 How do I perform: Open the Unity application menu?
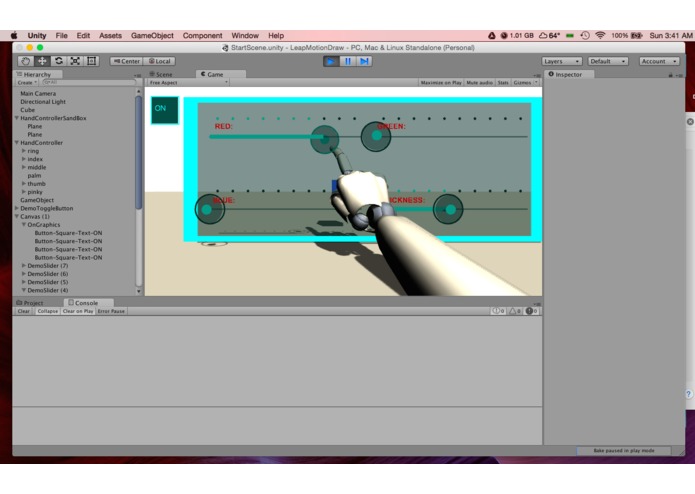point(37,35)
